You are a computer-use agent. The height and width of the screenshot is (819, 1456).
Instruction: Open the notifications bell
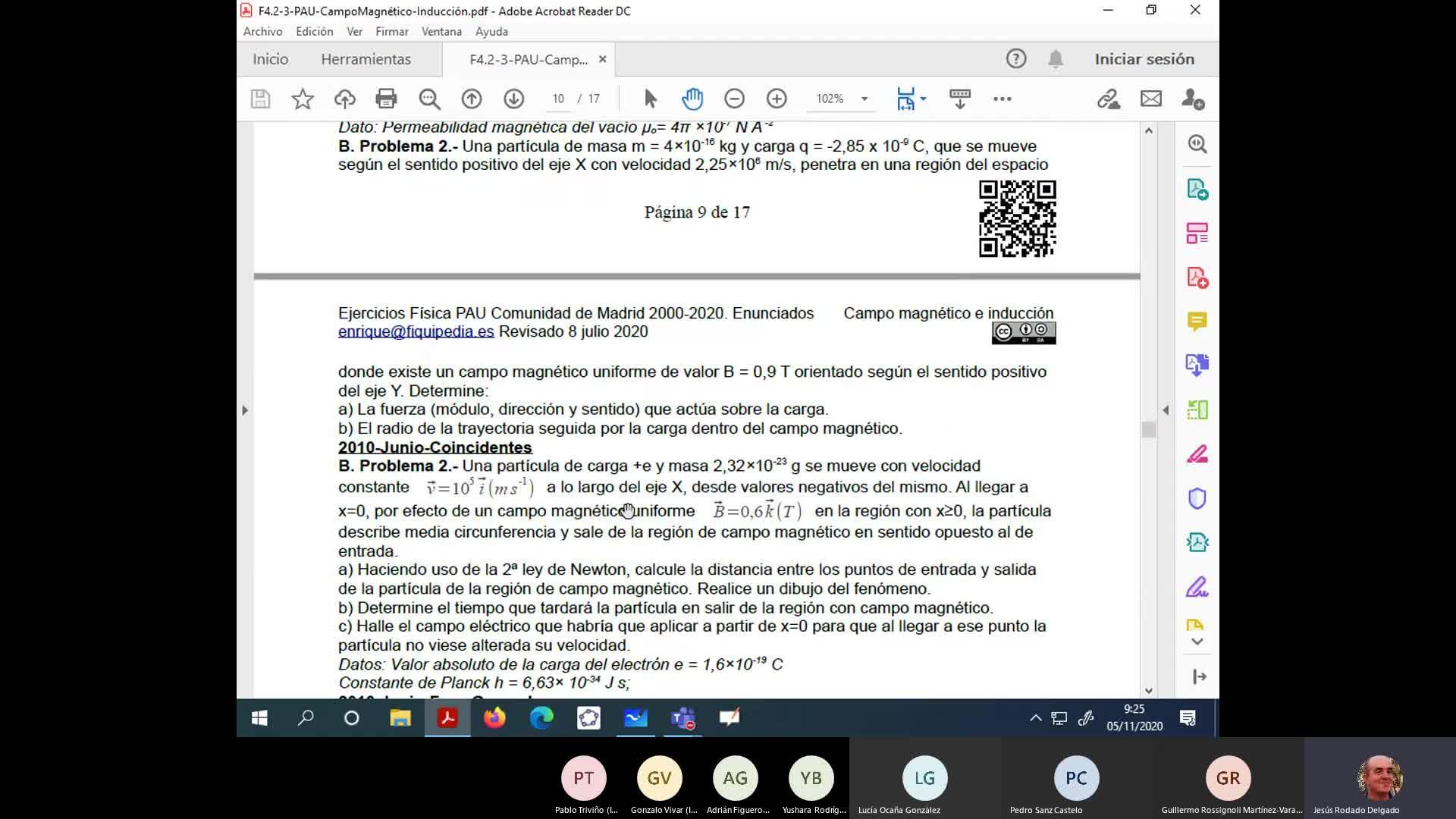point(1055,59)
